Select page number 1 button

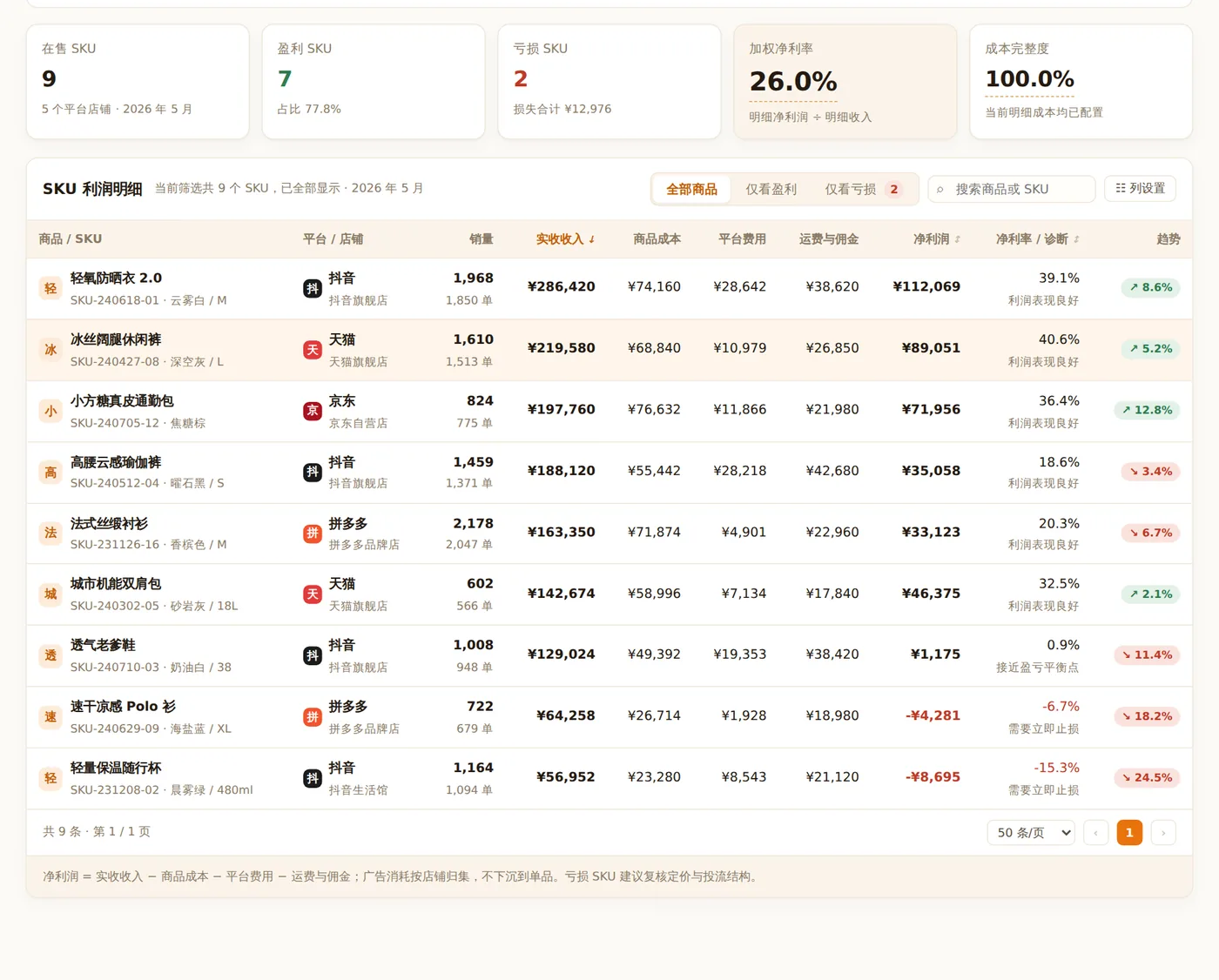[x=1129, y=833]
